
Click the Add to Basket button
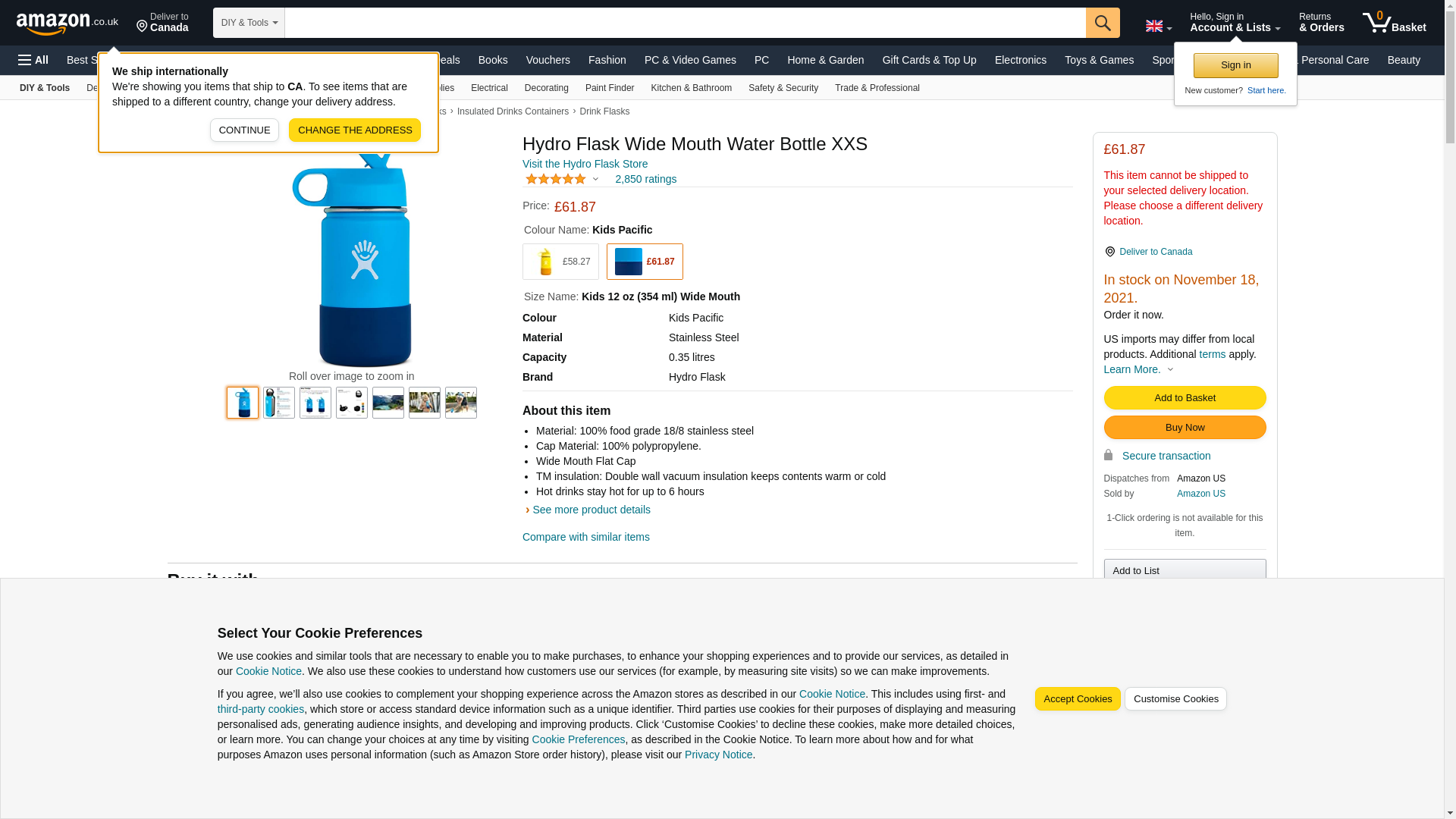coord(1184,397)
